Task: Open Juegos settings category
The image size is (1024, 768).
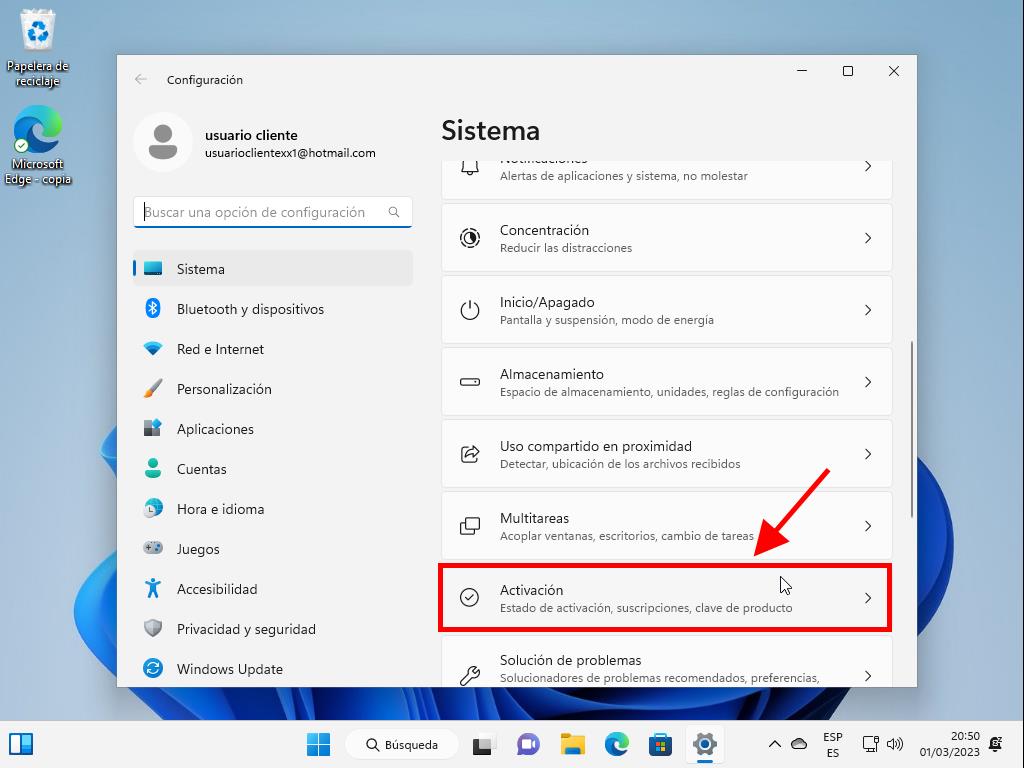Action: pos(198,549)
